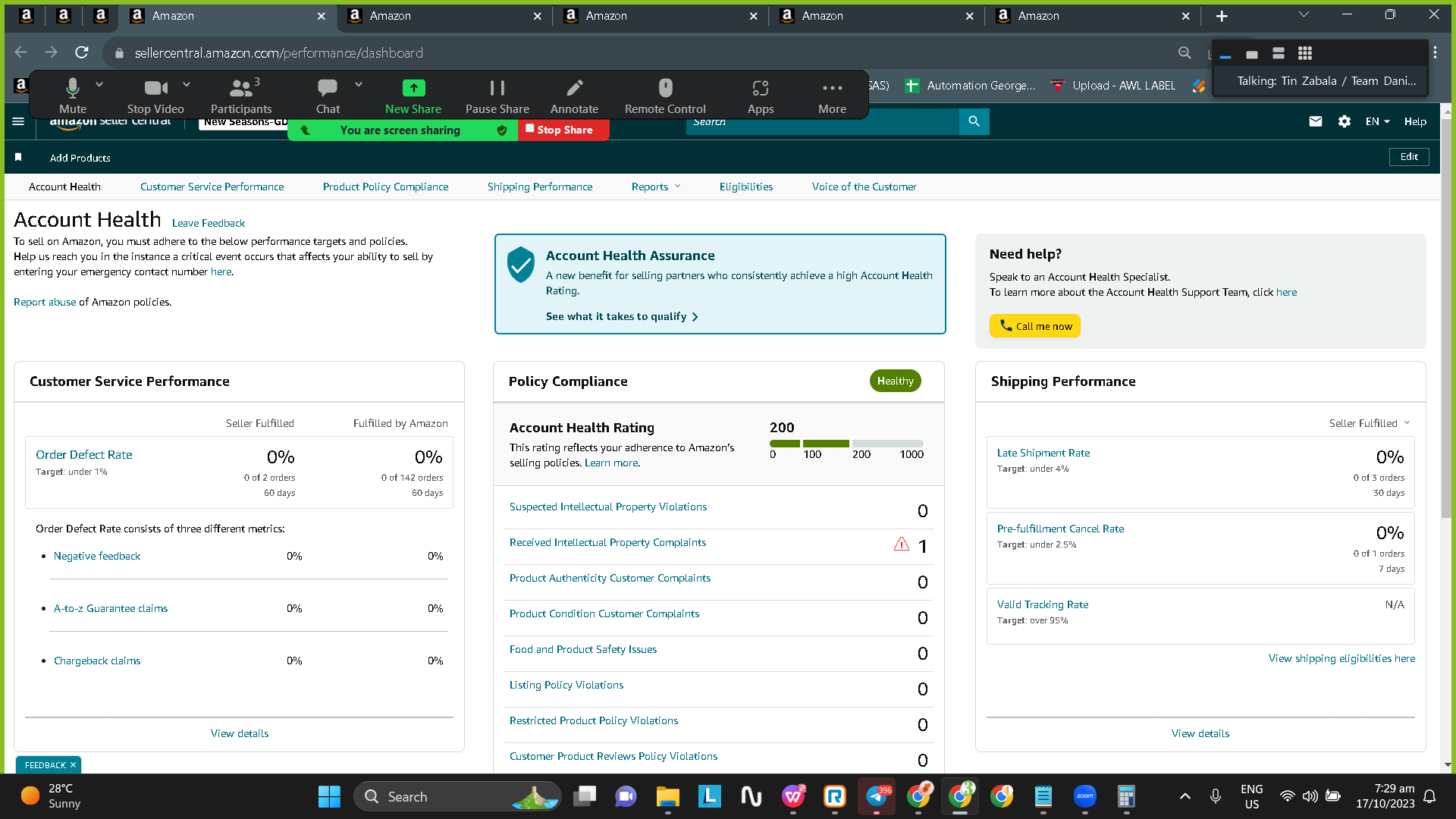This screenshot has width=1456, height=819.
Task: Expand the Reports dropdown menu
Action: [x=656, y=187]
